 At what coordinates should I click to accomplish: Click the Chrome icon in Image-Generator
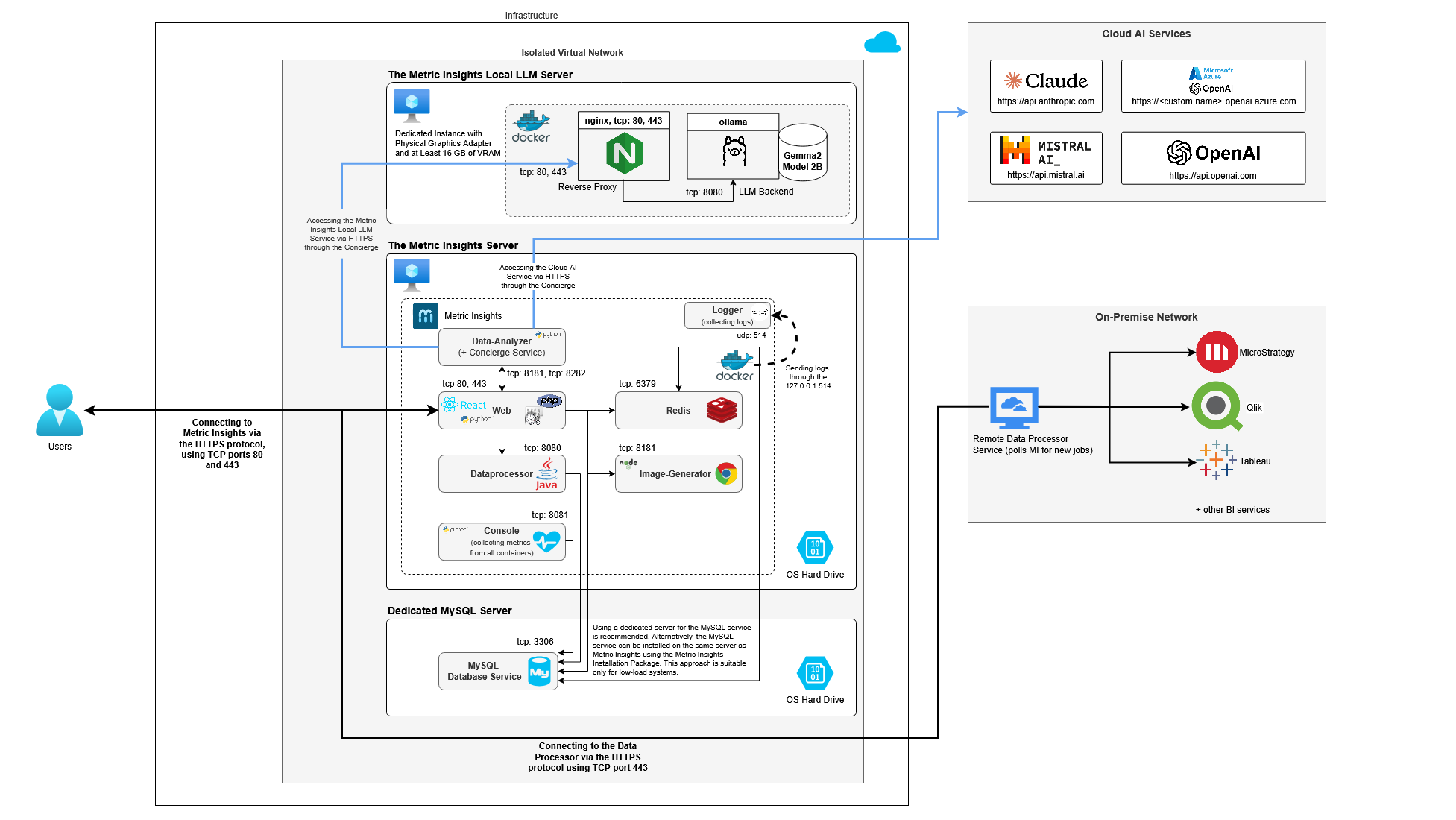726,473
